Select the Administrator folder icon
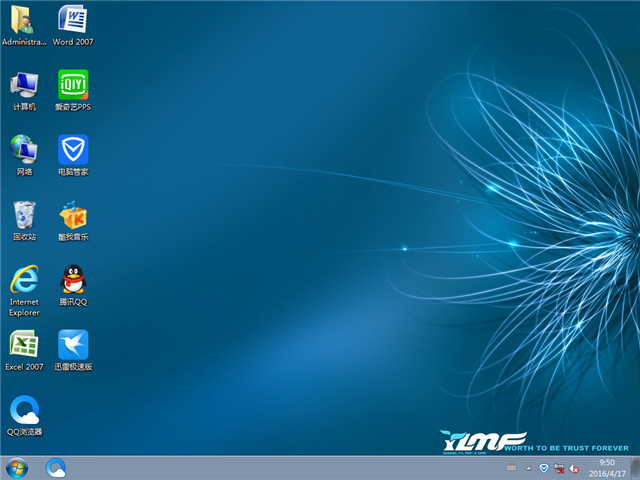640x480 pixels. pyautogui.click(x=24, y=20)
